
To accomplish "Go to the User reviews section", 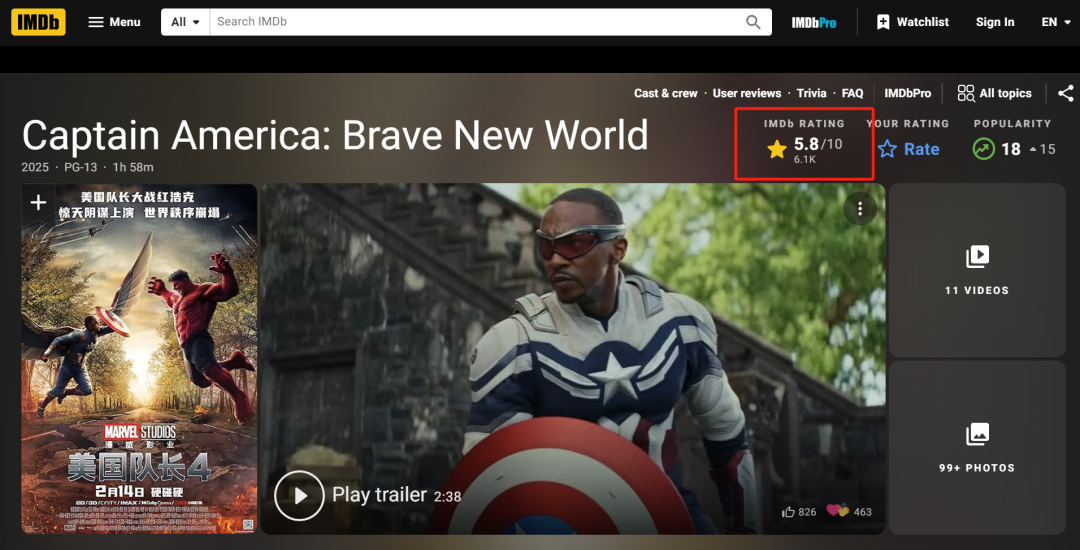I will coord(747,93).
